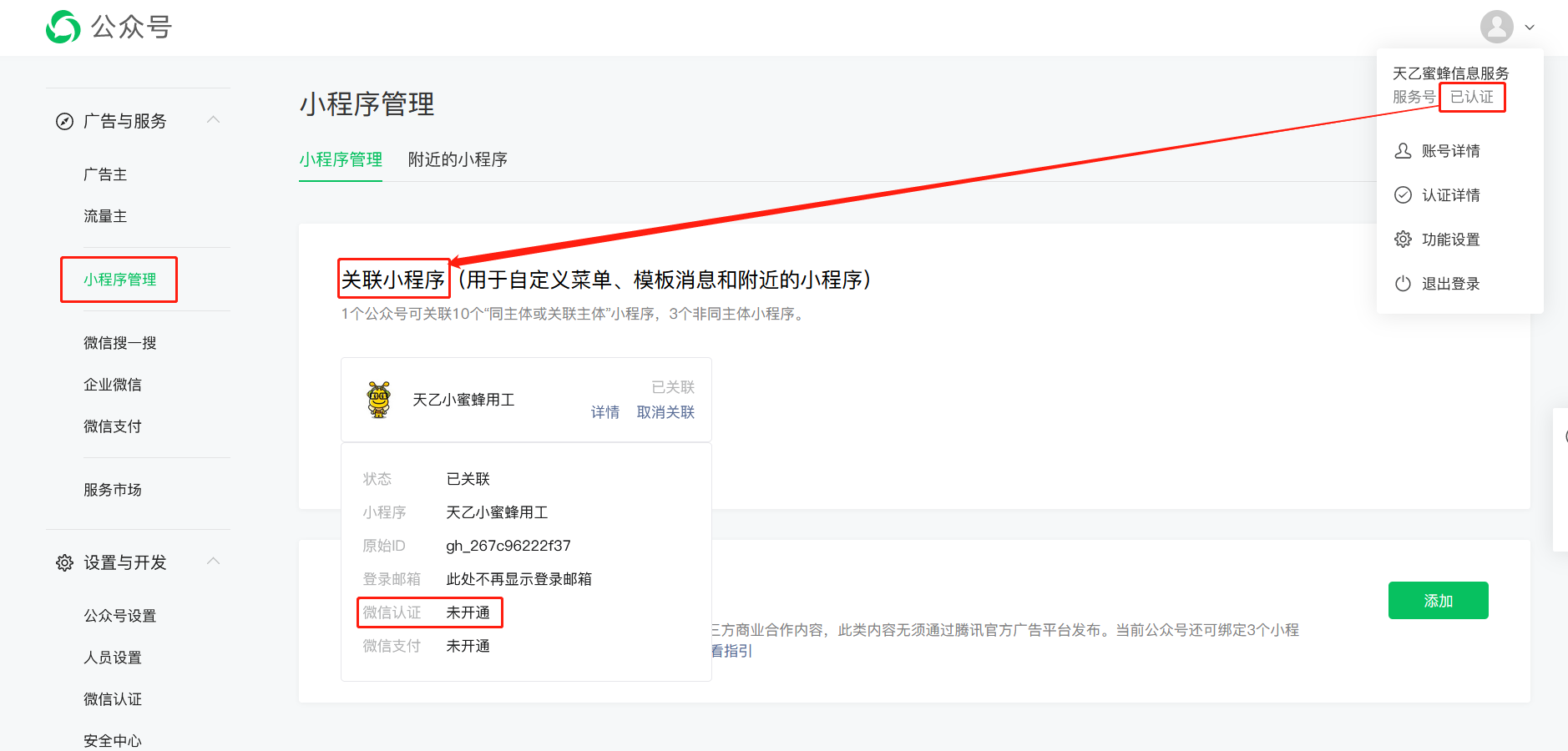Open 微信支付 in the sidebar

(x=113, y=426)
